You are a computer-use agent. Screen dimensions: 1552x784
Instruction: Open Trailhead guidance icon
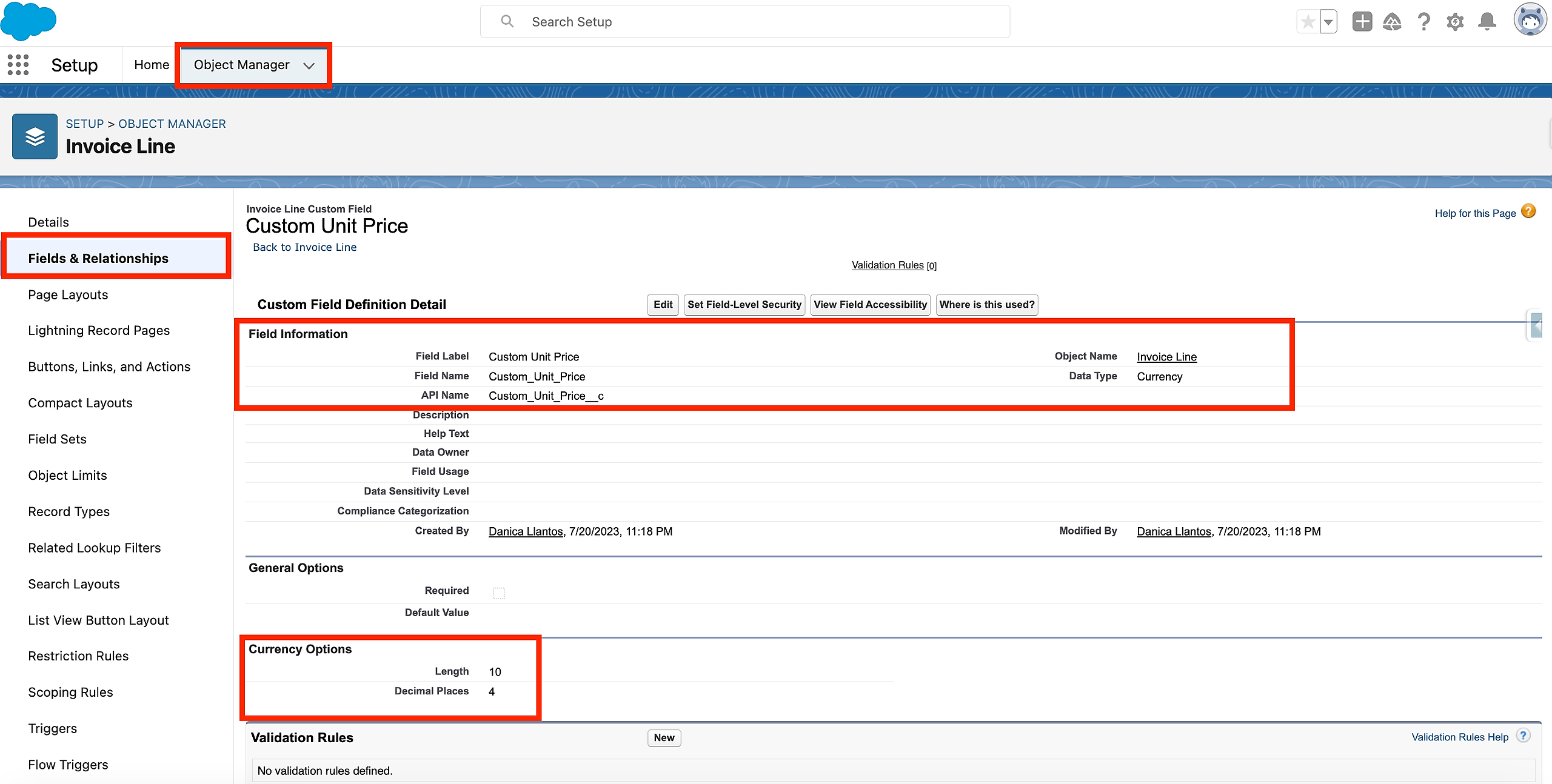(1392, 22)
